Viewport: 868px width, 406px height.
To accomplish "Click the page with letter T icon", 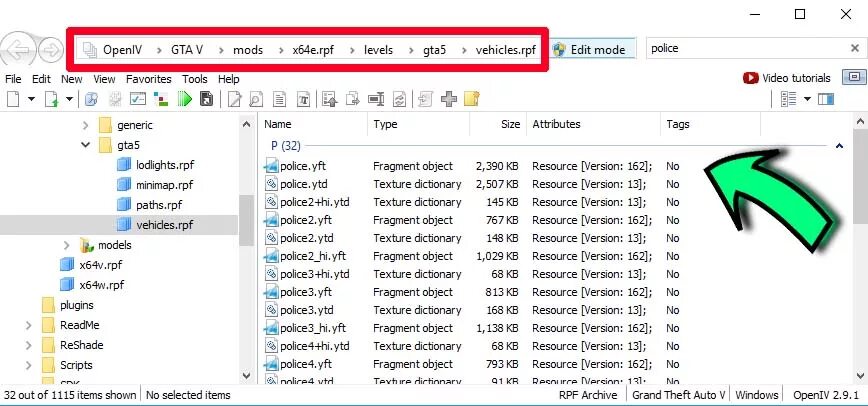I will 303,99.
